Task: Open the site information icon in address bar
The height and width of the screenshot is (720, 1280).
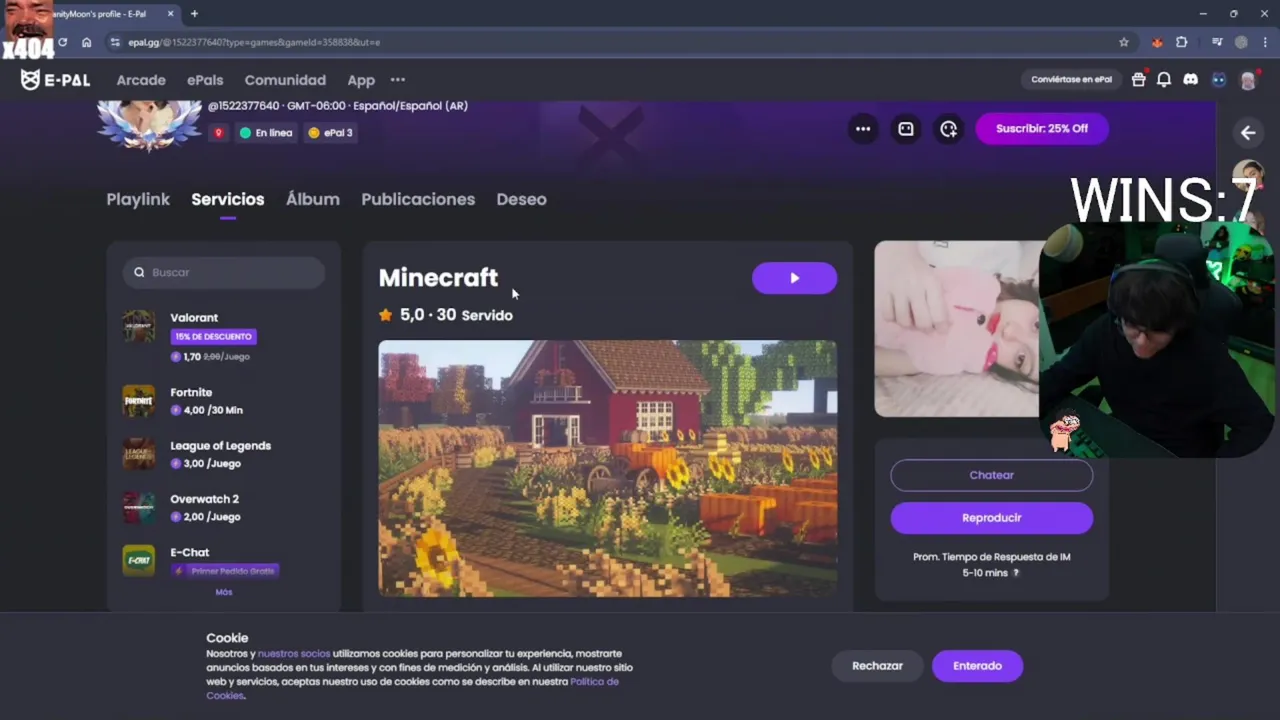Action: click(115, 42)
